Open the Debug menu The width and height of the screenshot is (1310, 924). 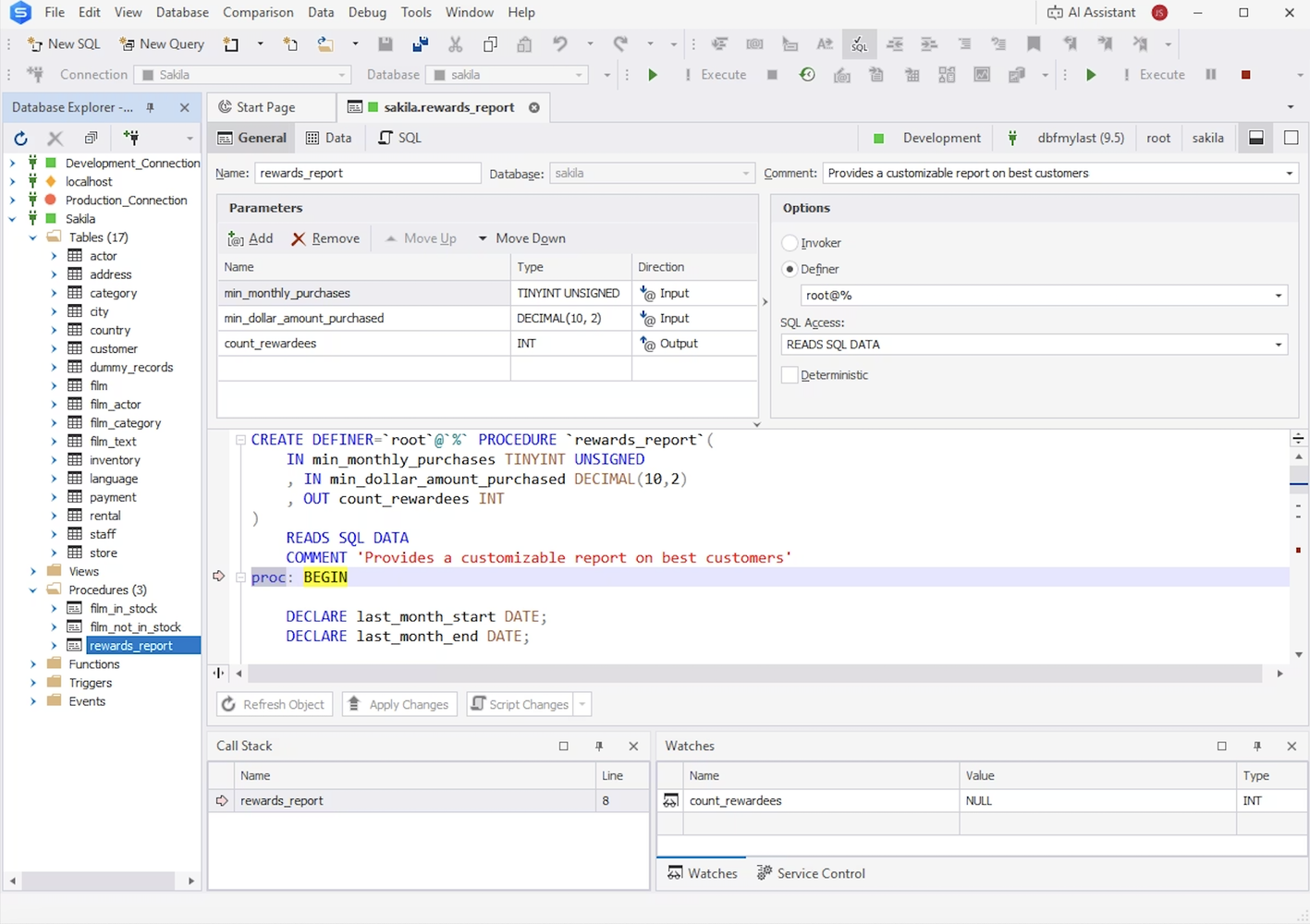coord(367,12)
